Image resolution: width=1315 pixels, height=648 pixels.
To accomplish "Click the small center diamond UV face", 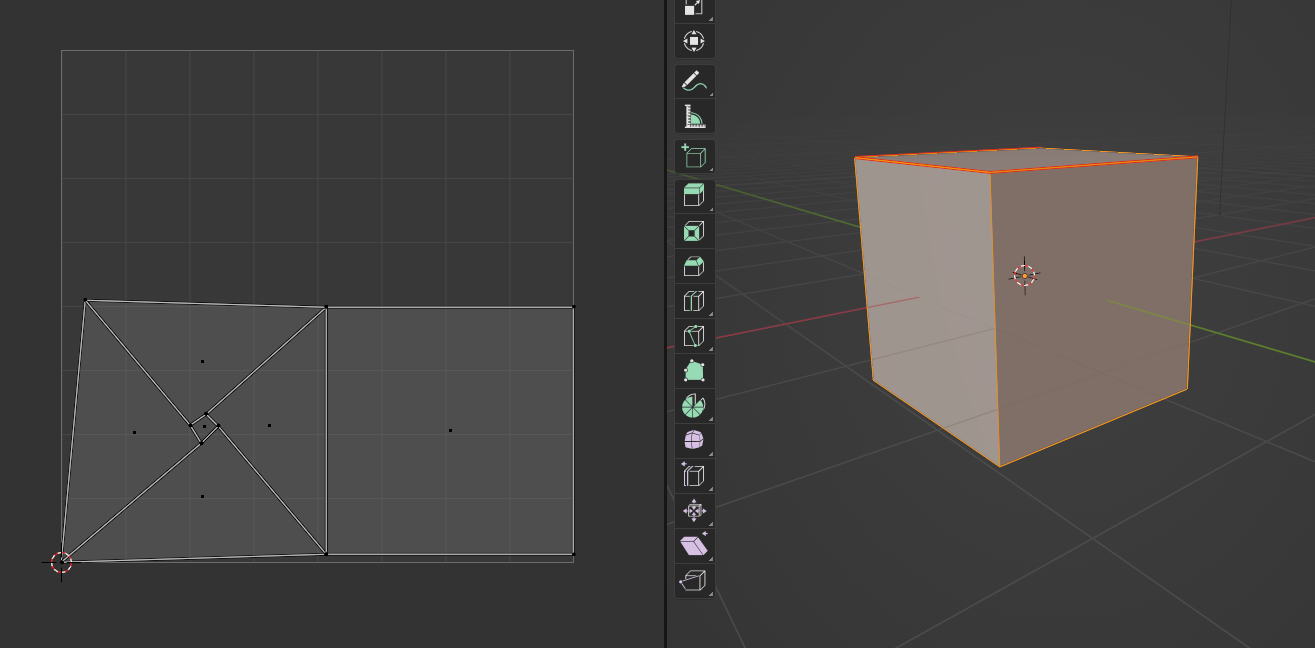I will tap(204, 427).
